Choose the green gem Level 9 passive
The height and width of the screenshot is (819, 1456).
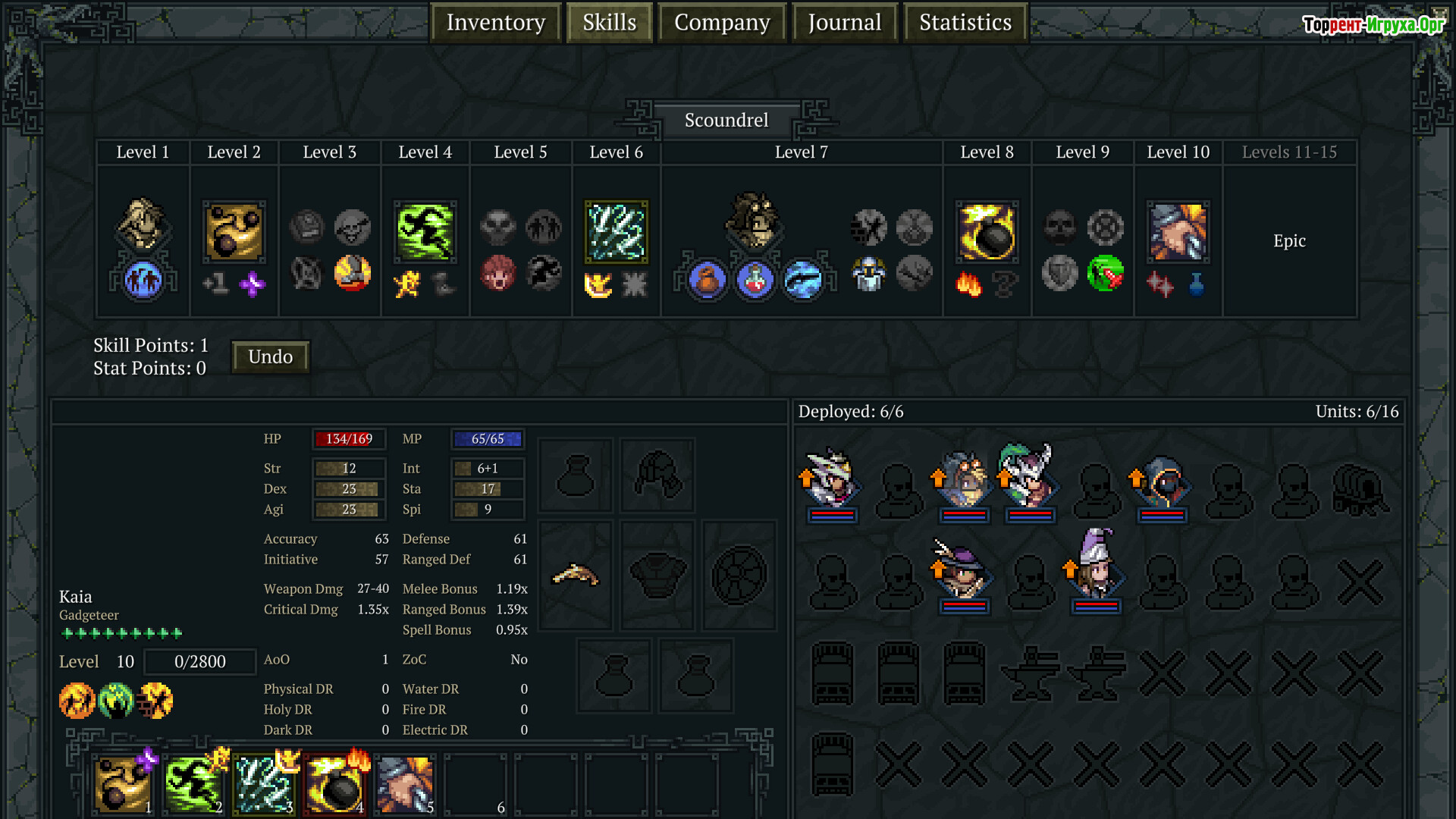pos(1105,273)
